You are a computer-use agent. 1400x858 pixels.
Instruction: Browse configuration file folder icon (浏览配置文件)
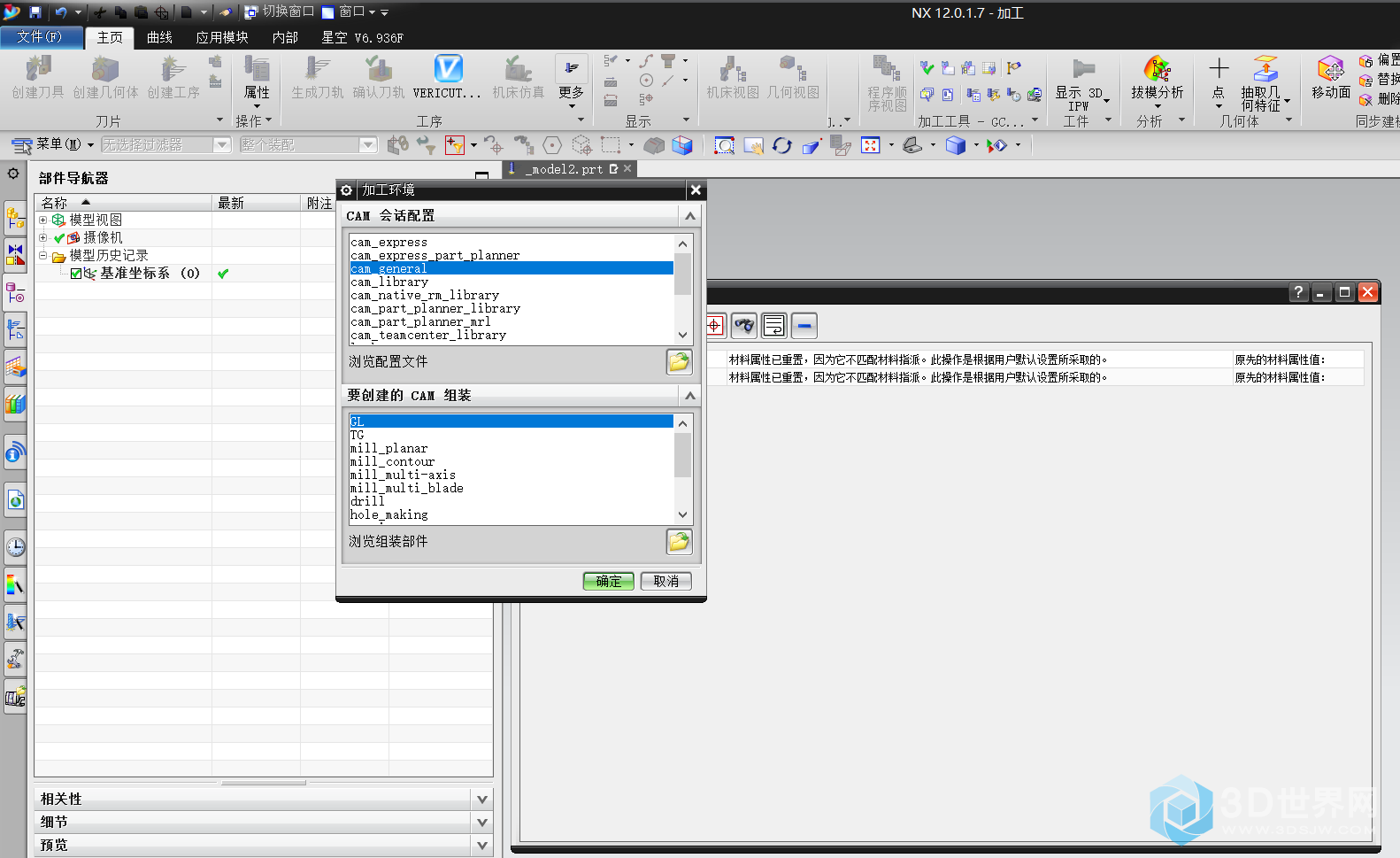[x=679, y=361]
